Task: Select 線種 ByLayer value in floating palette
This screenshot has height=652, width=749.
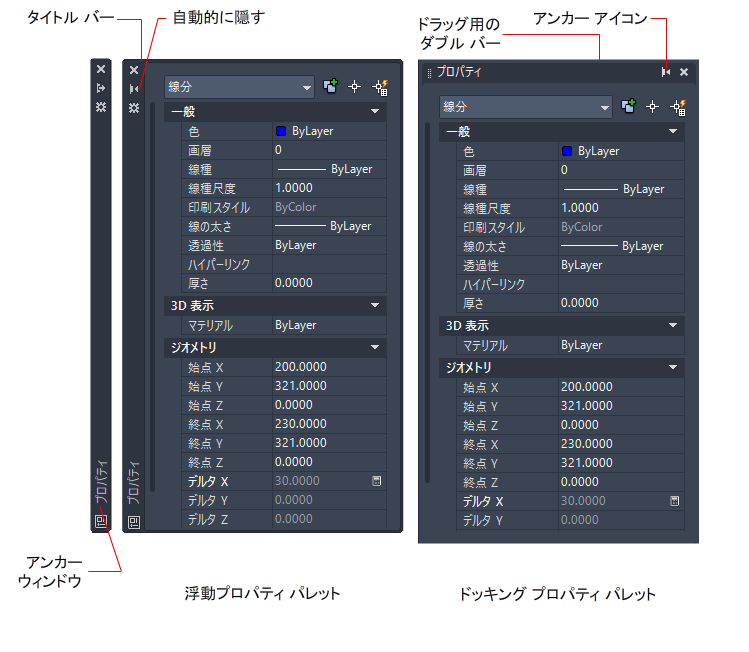Action: pyautogui.click(x=329, y=169)
